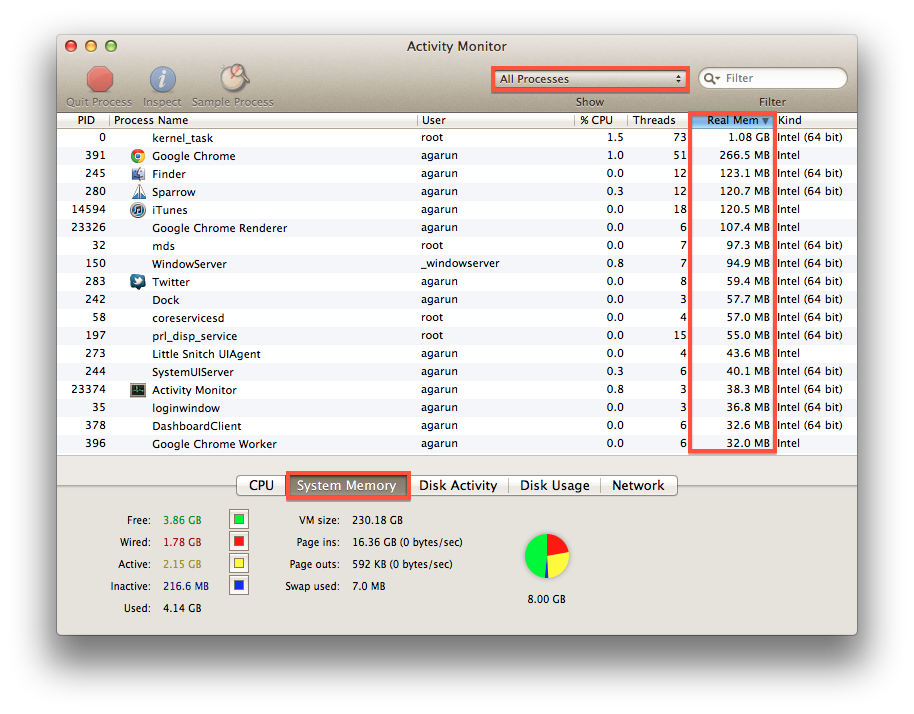Select the mds process row
The height and width of the screenshot is (714, 914).
click(x=457, y=246)
